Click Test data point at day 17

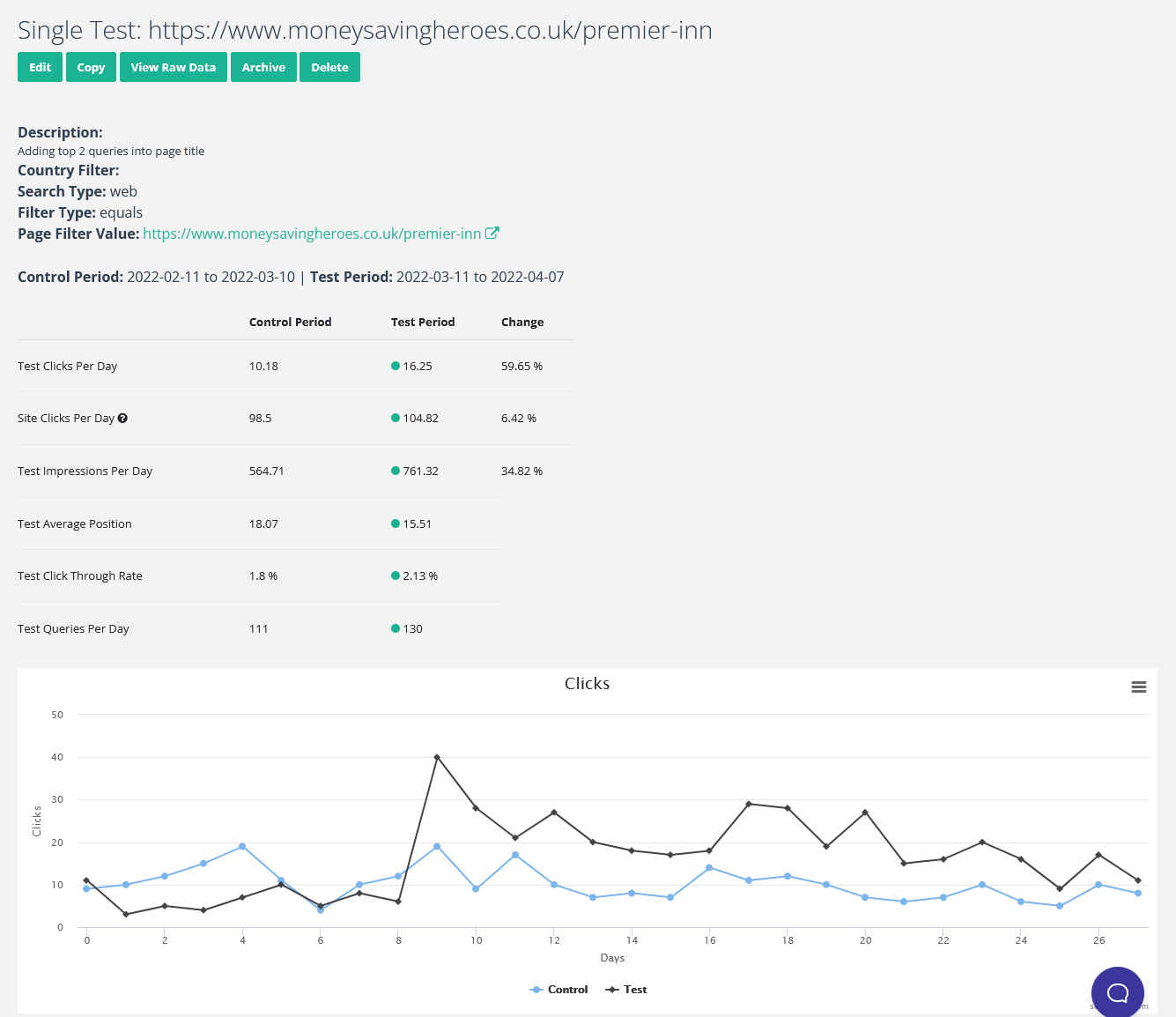[749, 804]
